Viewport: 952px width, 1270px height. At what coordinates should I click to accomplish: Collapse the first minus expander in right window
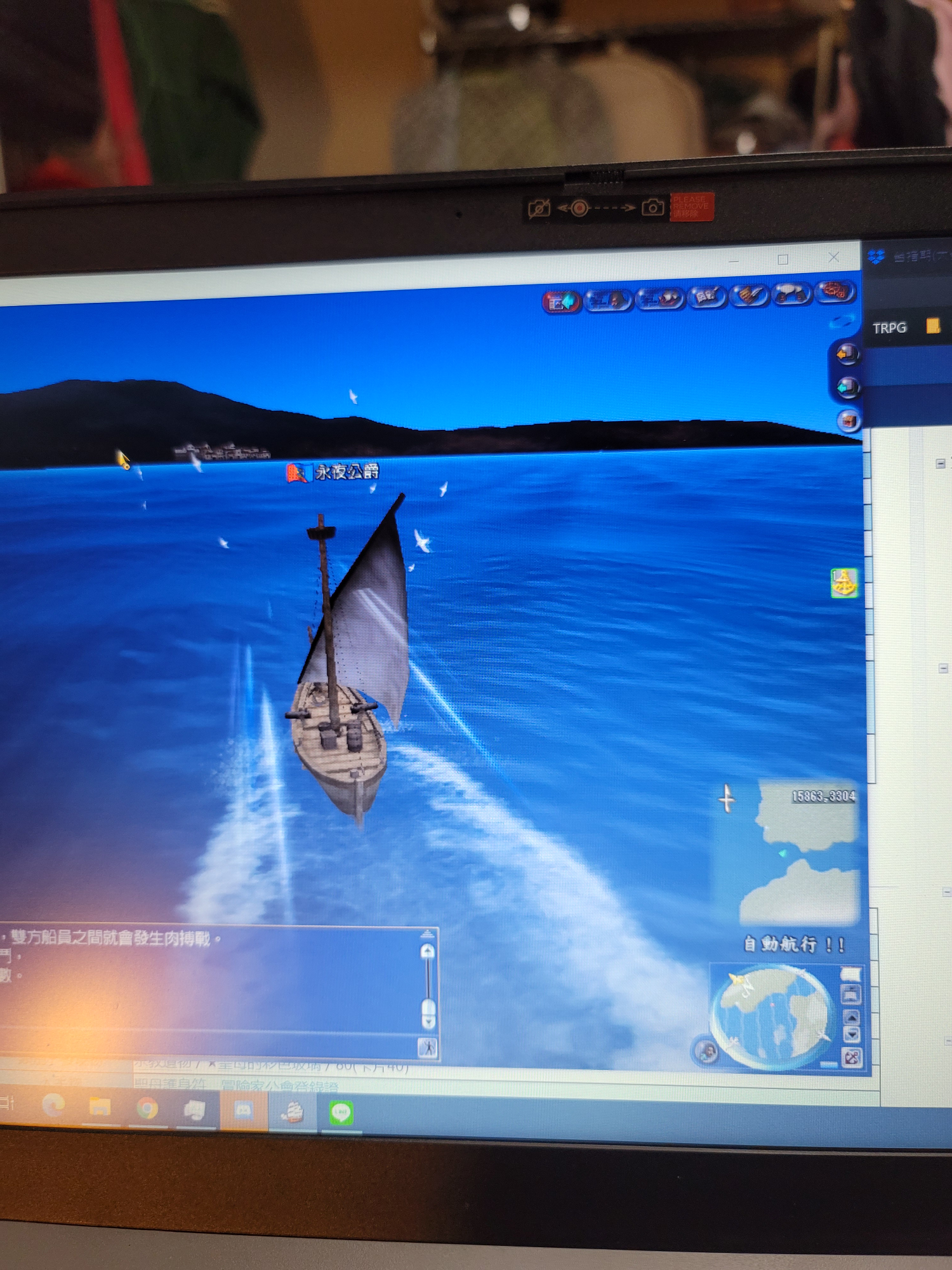coord(941,464)
